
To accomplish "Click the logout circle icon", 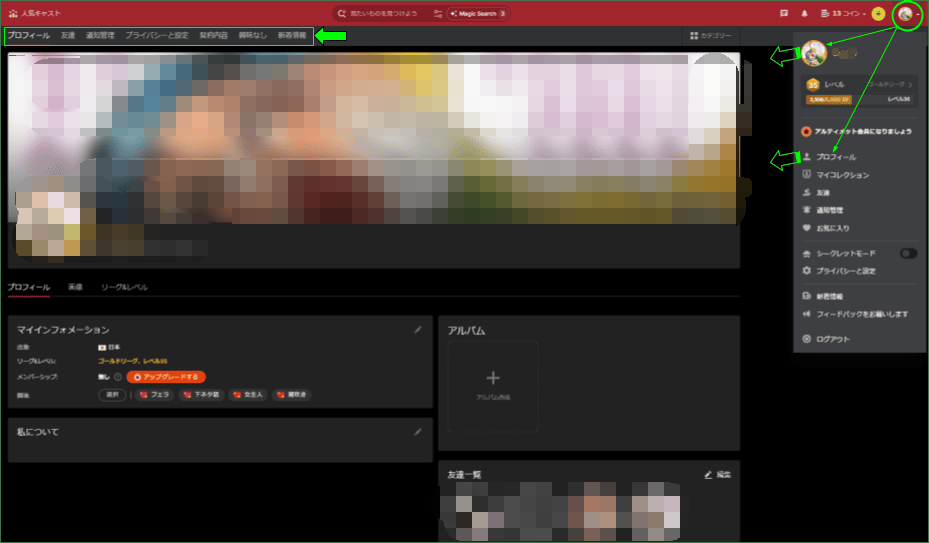I will click(x=806, y=339).
